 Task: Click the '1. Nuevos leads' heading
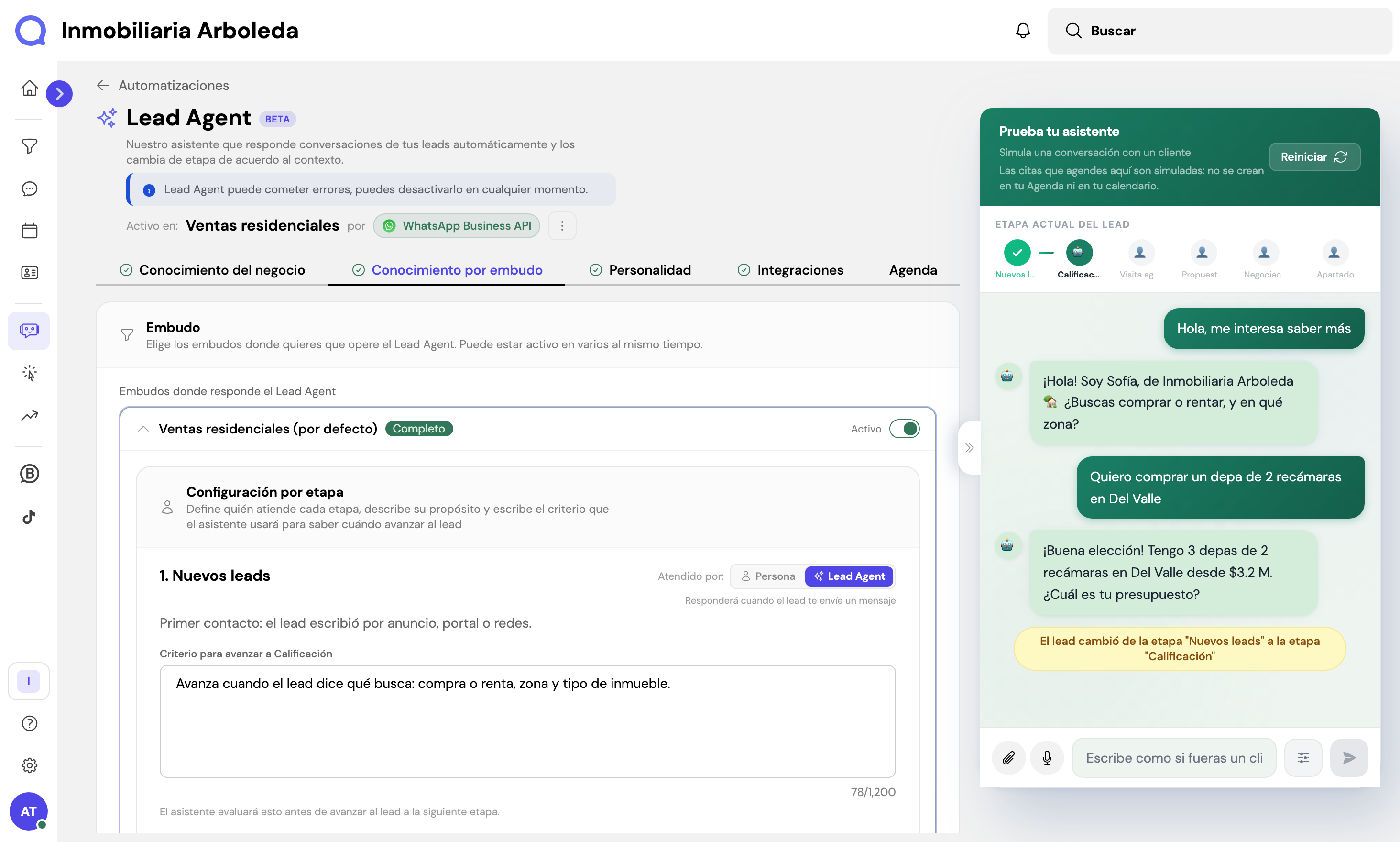point(215,576)
